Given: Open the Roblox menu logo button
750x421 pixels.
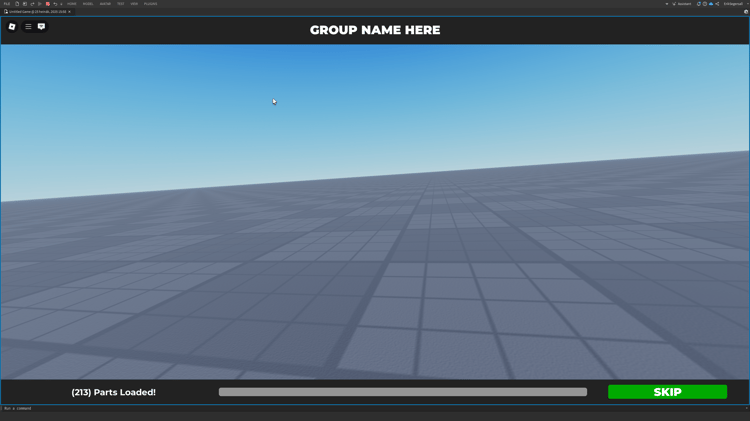Looking at the screenshot, I should tap(12, 27).
